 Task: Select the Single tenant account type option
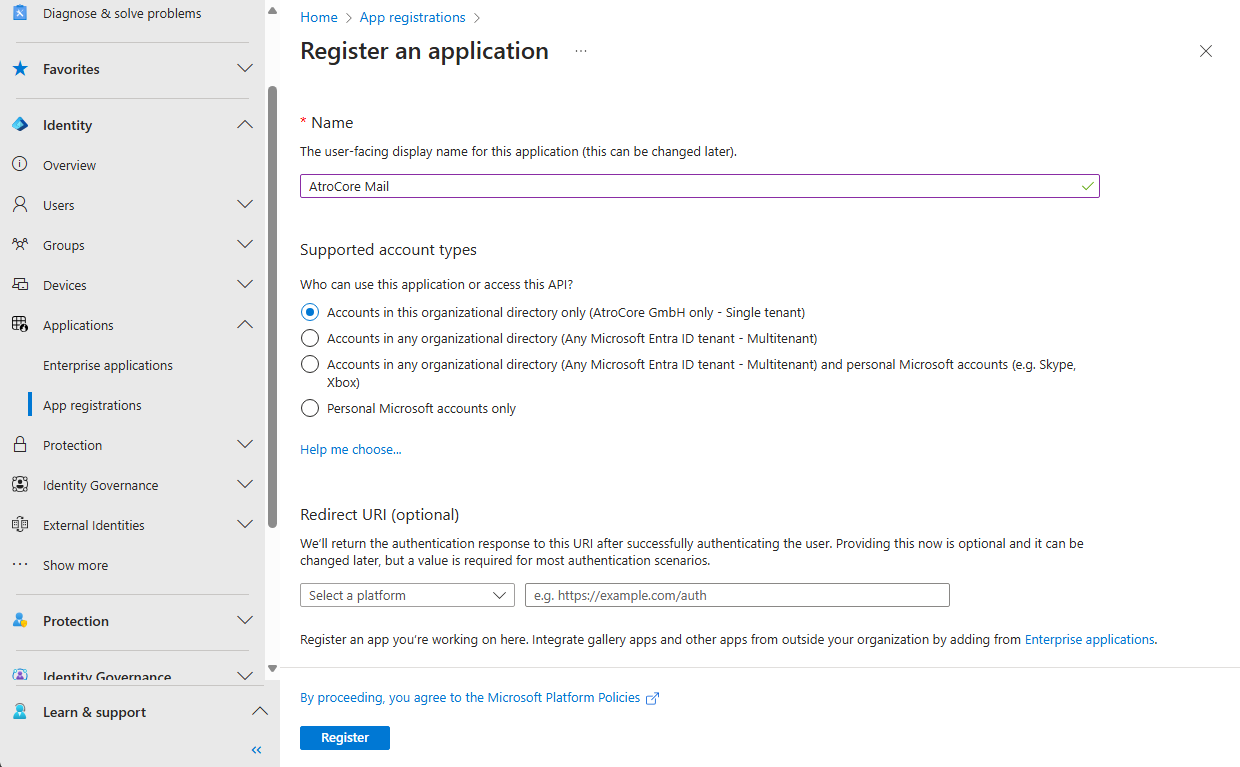tap(309, 311)
